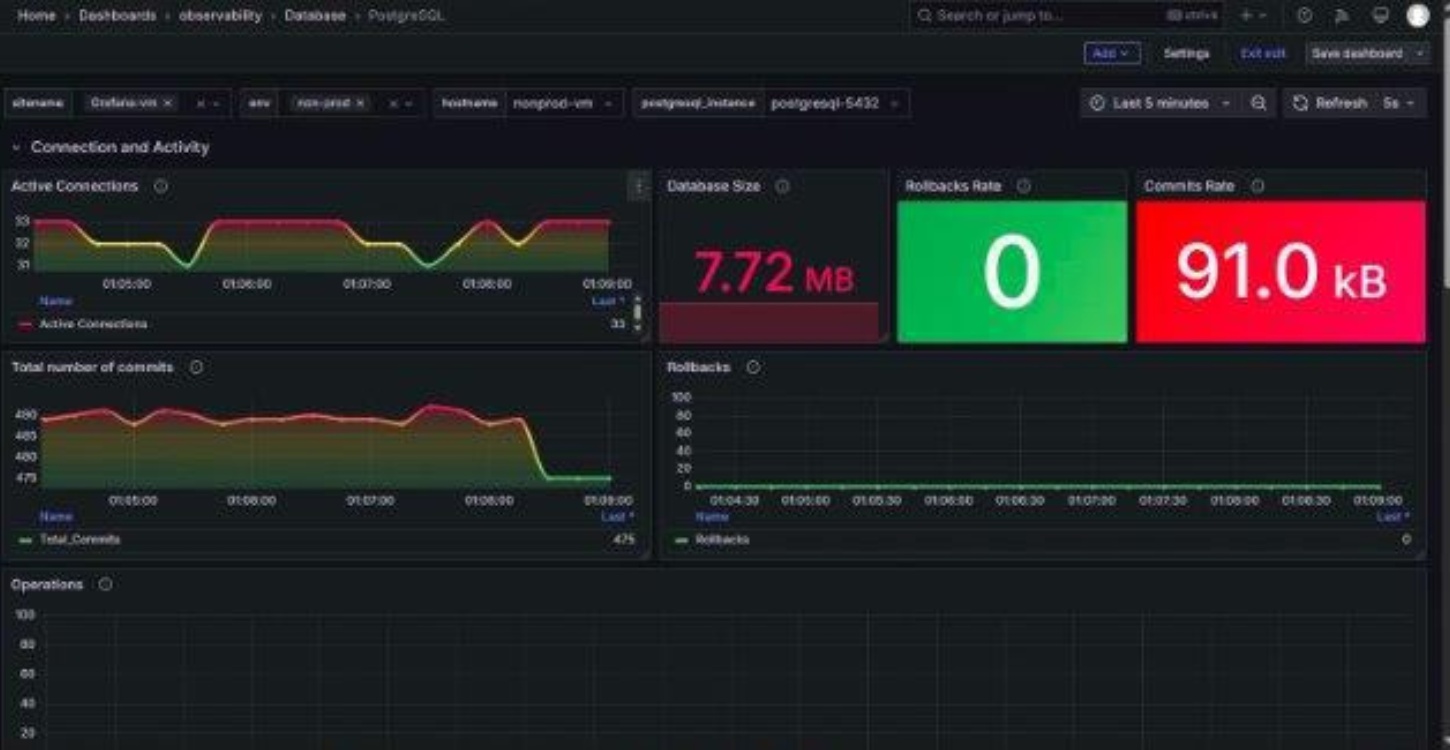Collapse the Connection and Activity row
This screenshot has width=1450, height=750.
(x=17, y=147)
